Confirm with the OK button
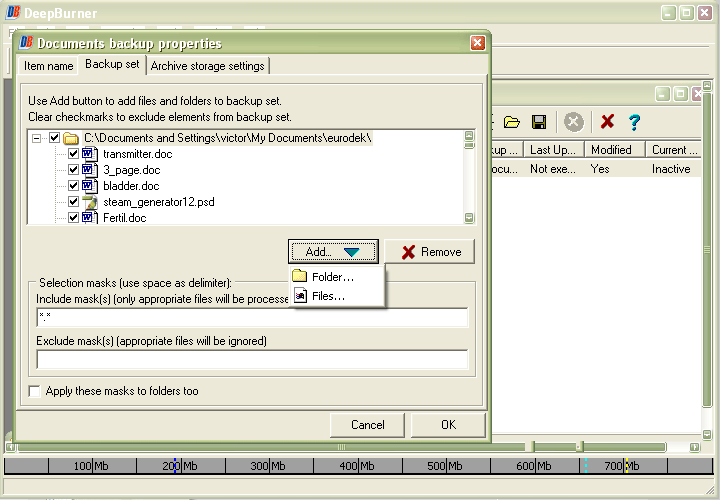This screenshot has width=720, height=500. point(448,425)
